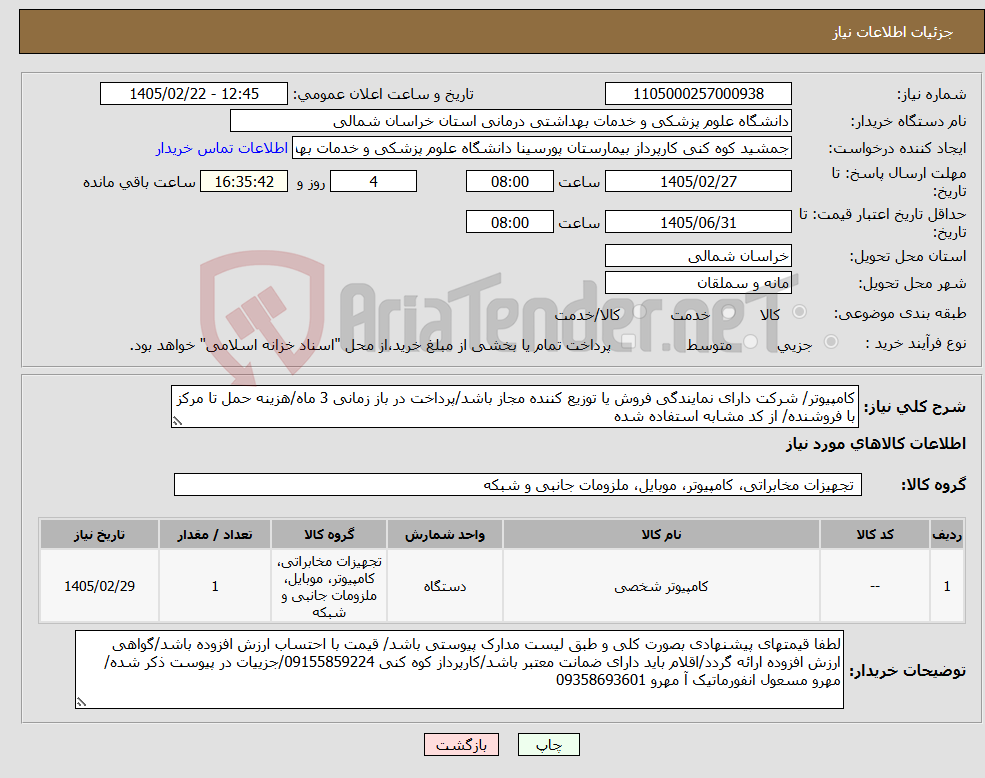Image resolution: width=985 pixels, height=778 pixels.
Task: Select the کالا radio button
Action: click(800, 312)
